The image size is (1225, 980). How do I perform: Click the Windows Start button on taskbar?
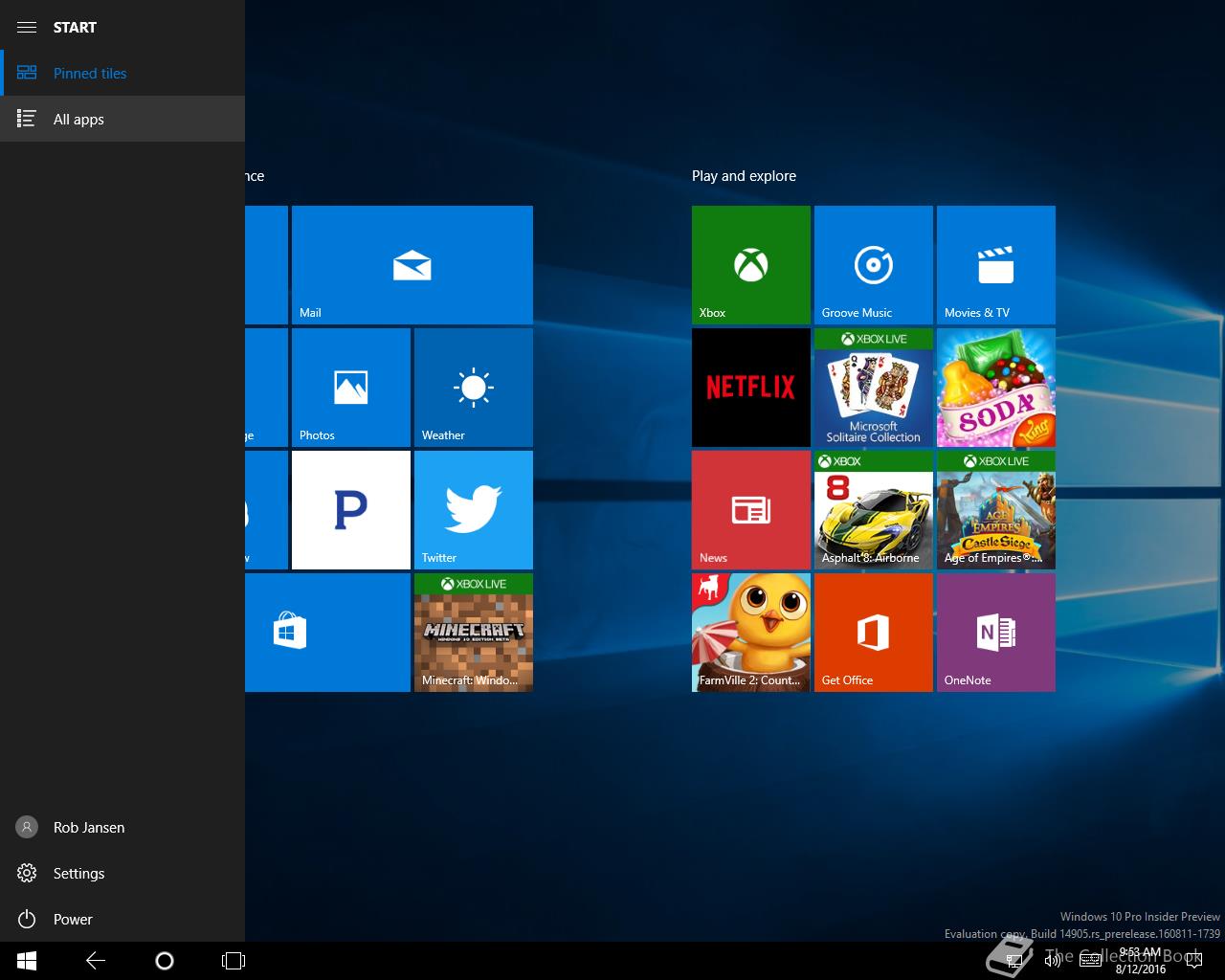(x=27, y=961)
